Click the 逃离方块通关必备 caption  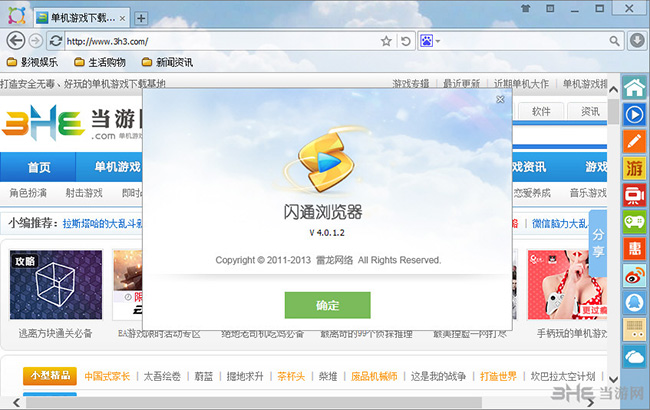click(55, 333)
